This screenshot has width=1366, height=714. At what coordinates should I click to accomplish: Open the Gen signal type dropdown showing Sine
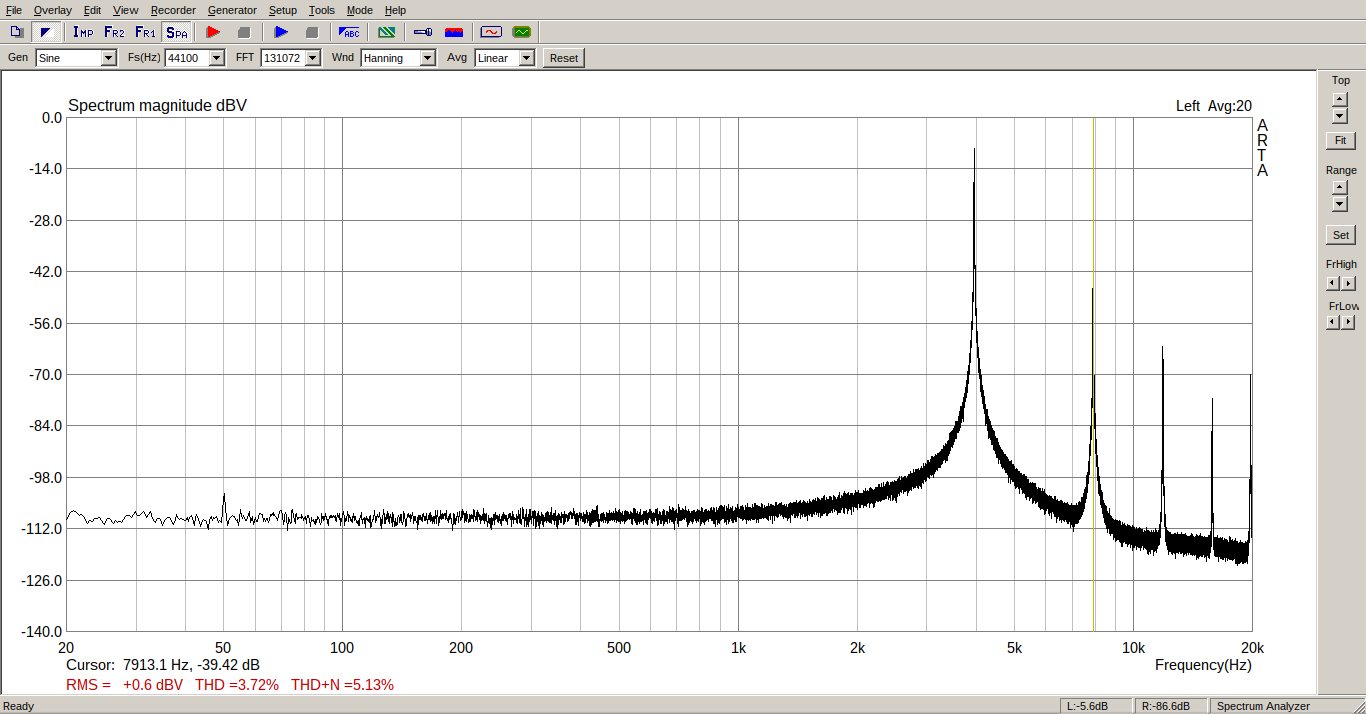tap(108, 58)
